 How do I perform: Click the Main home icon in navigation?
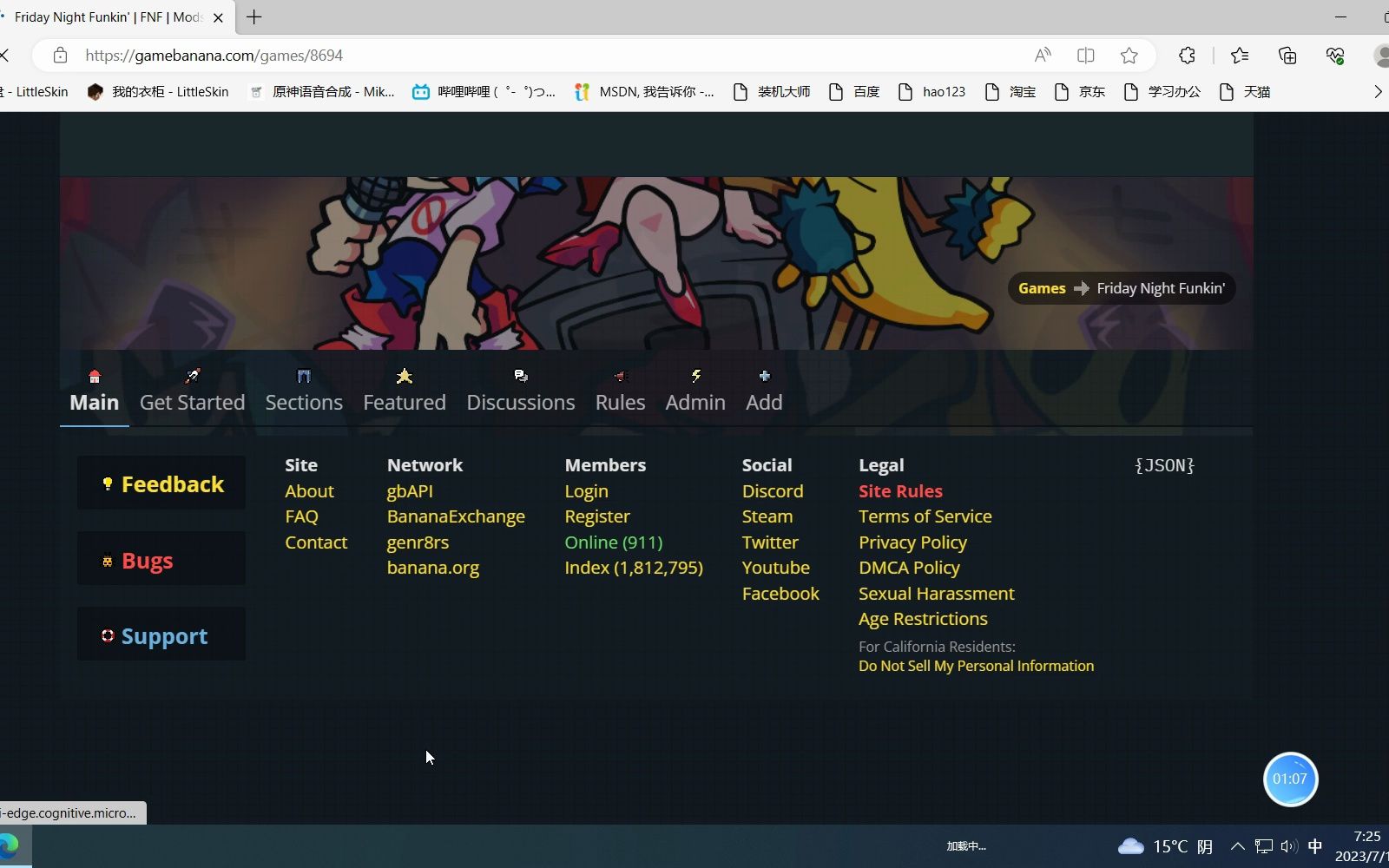[x=94, y=376]
